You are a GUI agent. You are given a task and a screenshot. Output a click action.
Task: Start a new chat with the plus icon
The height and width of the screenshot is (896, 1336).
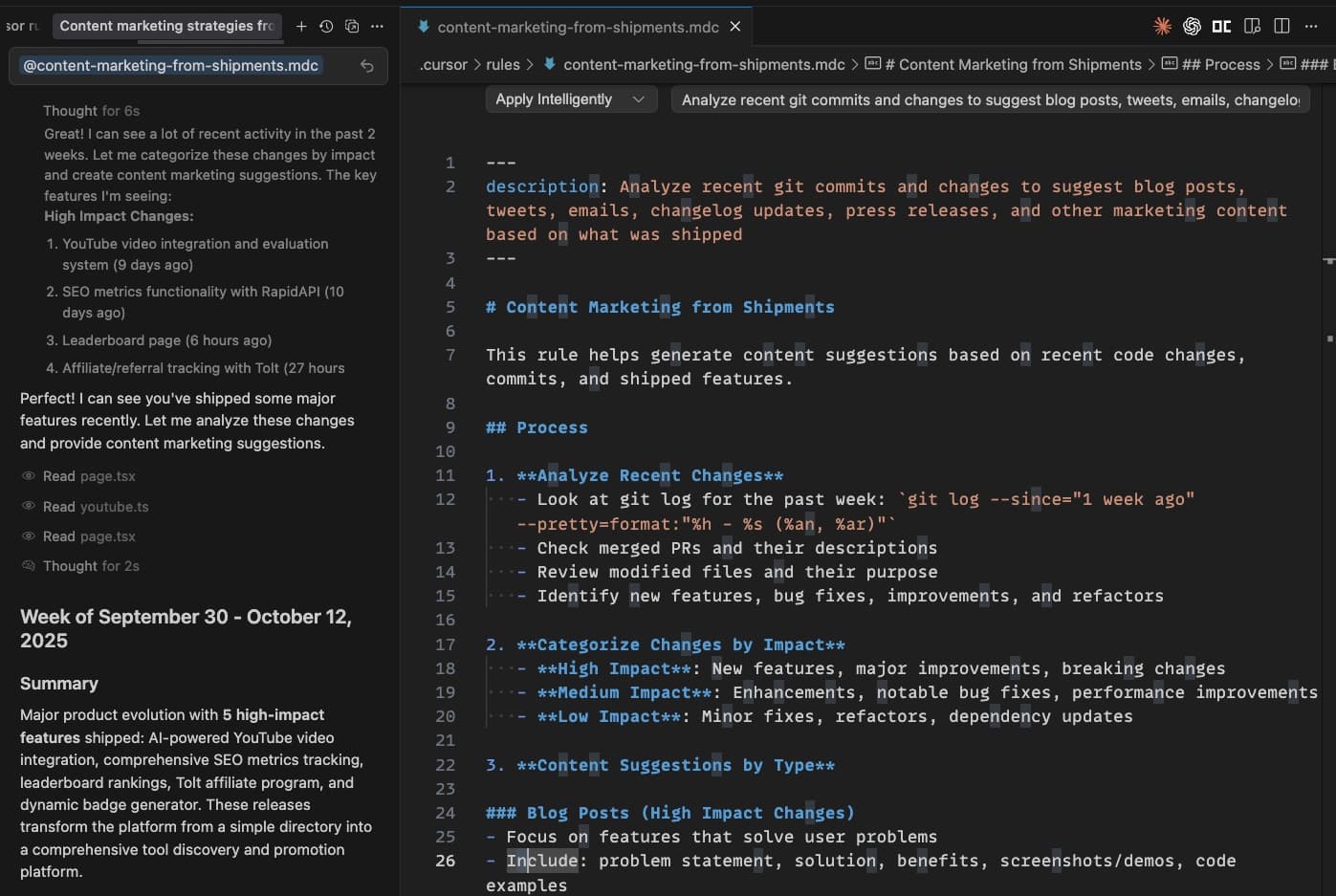pos(301,26)
